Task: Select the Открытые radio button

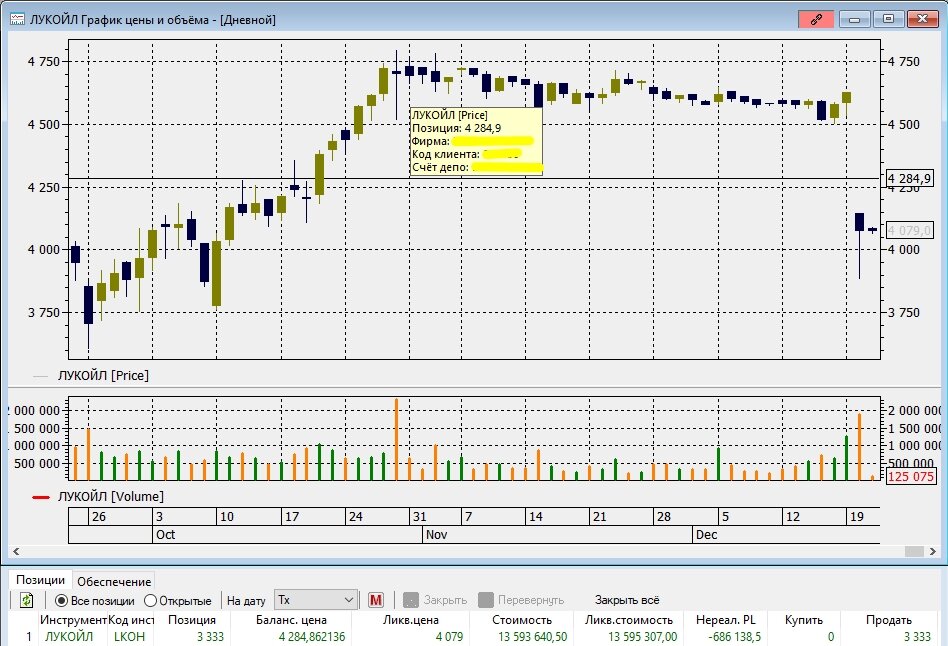Action: [x=151, y=601]
